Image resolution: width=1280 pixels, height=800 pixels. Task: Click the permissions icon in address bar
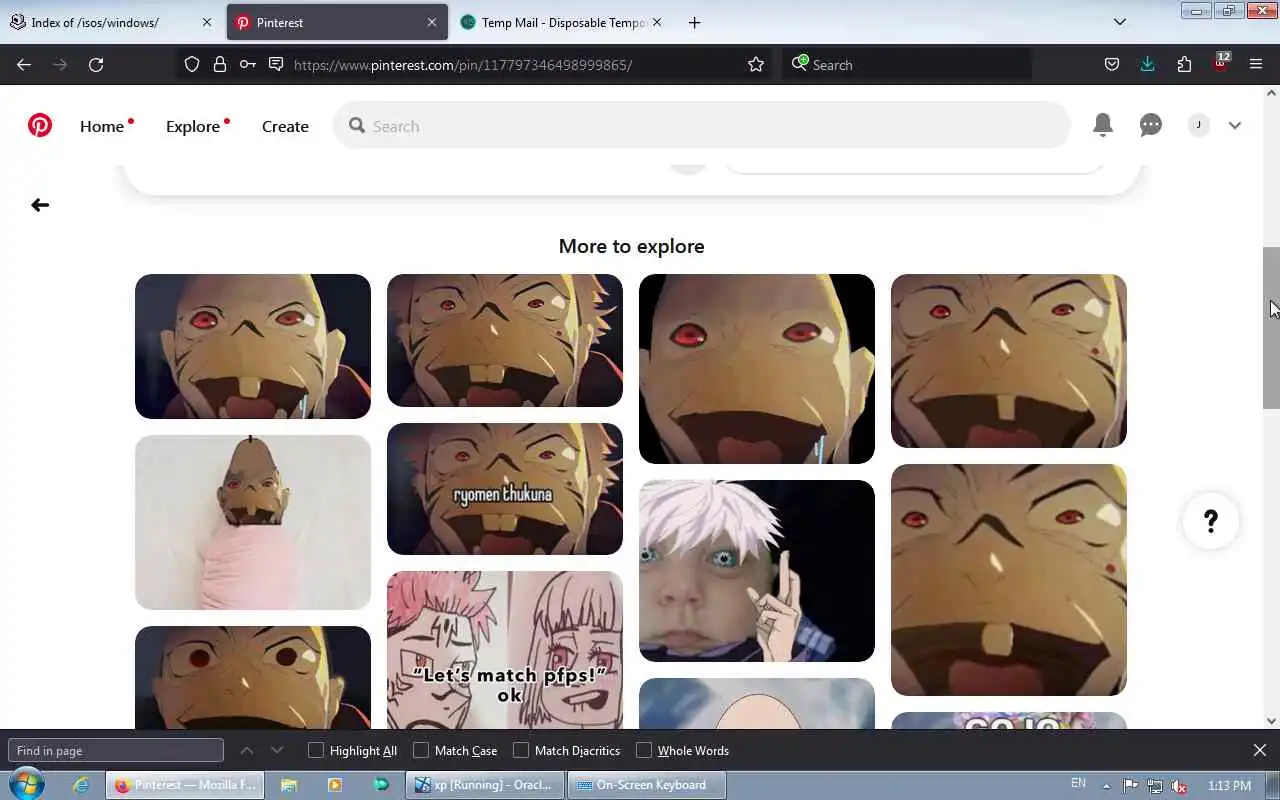[x=276, y=64]
